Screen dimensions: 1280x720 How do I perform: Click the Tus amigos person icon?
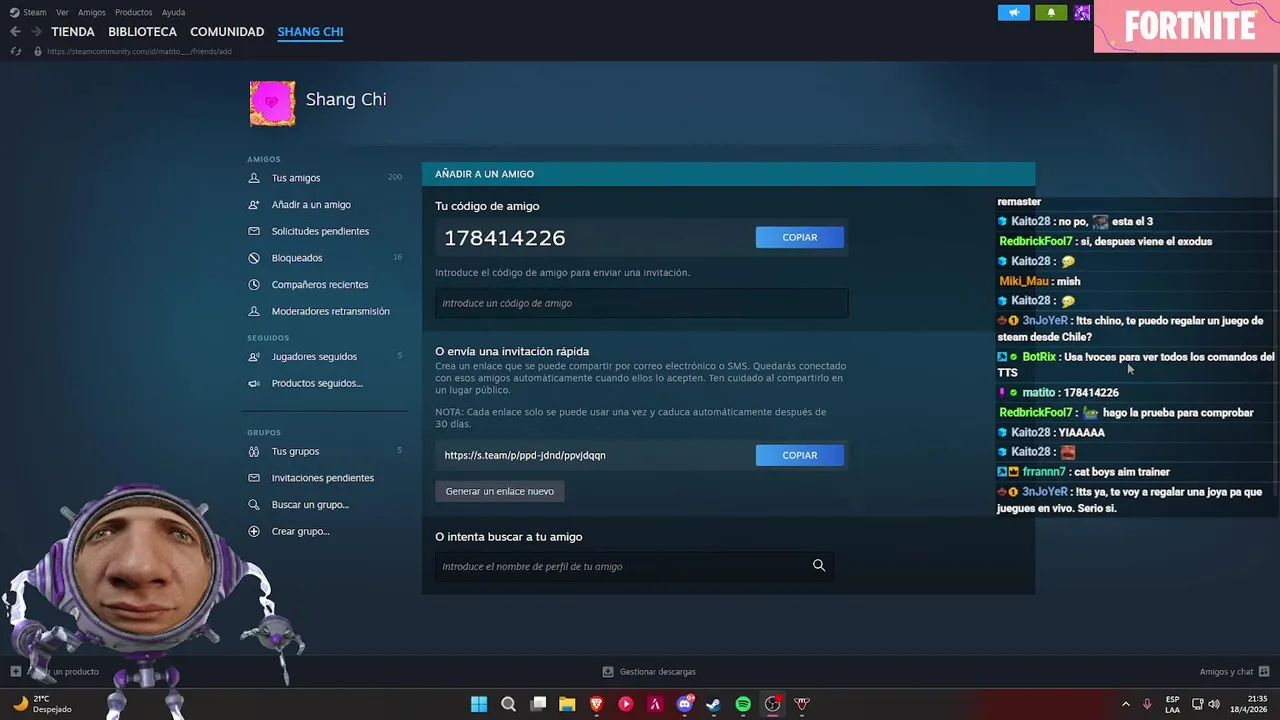click(254, 178)
